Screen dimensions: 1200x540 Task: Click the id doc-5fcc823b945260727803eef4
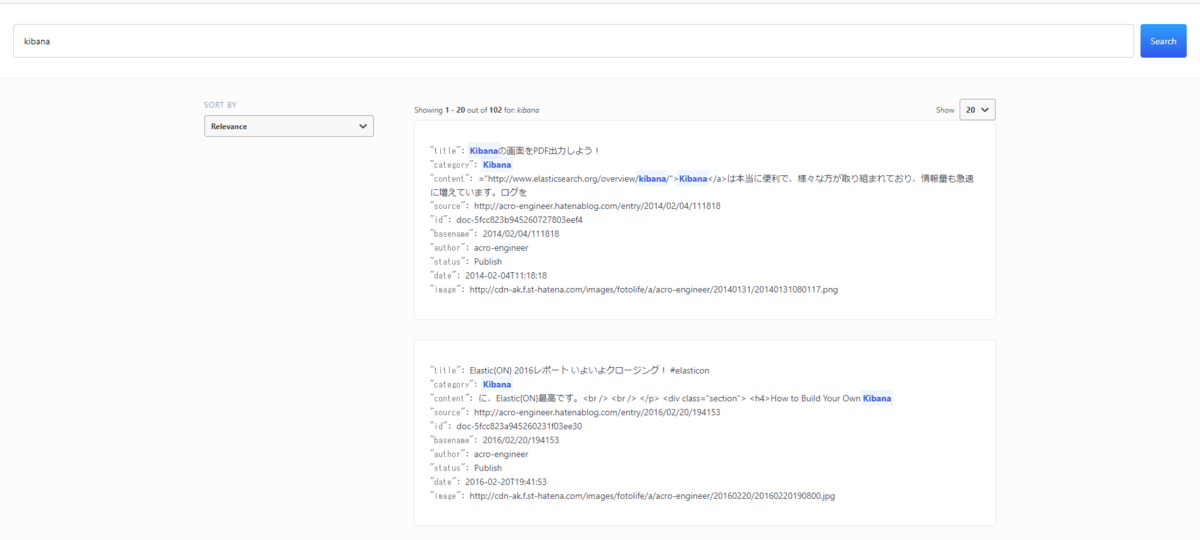point(519,220)
